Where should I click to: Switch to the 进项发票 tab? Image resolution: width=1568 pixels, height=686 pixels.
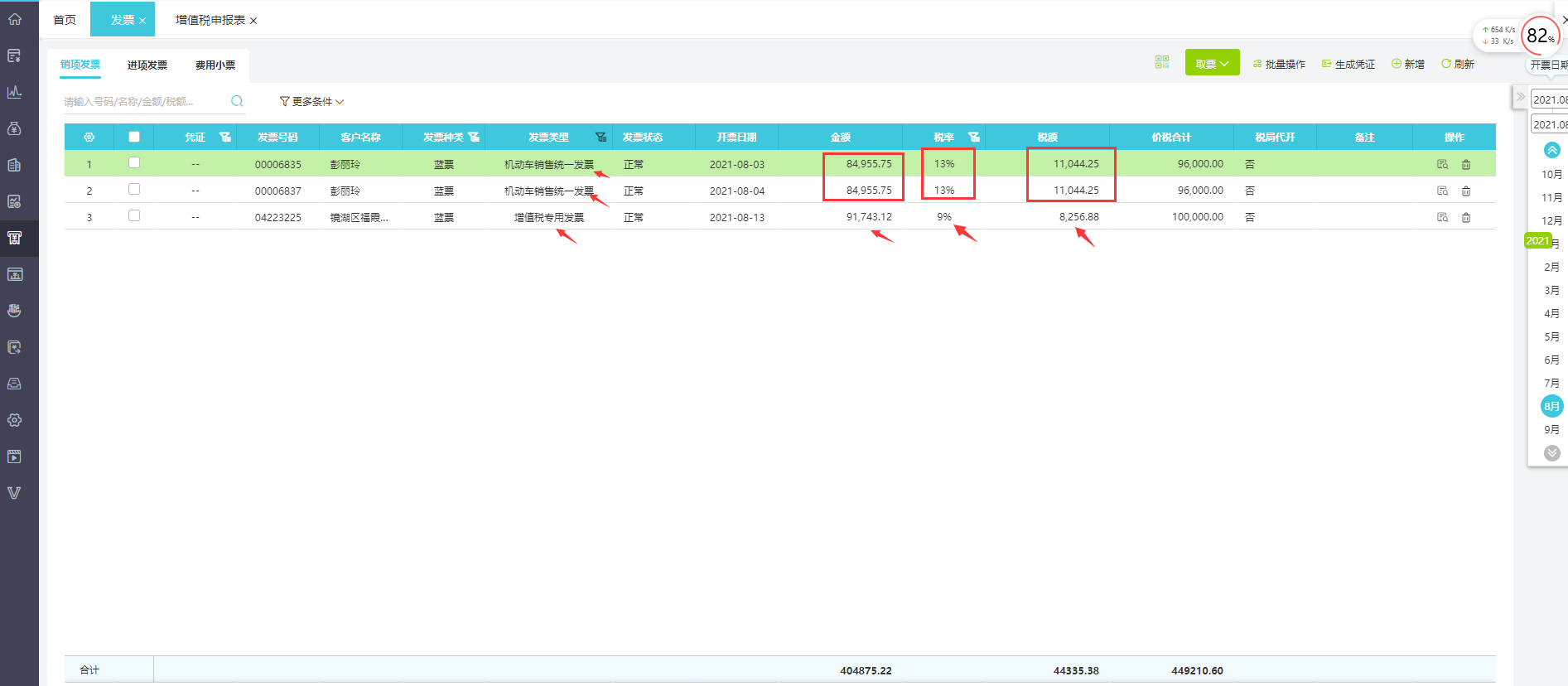[147, 65]
